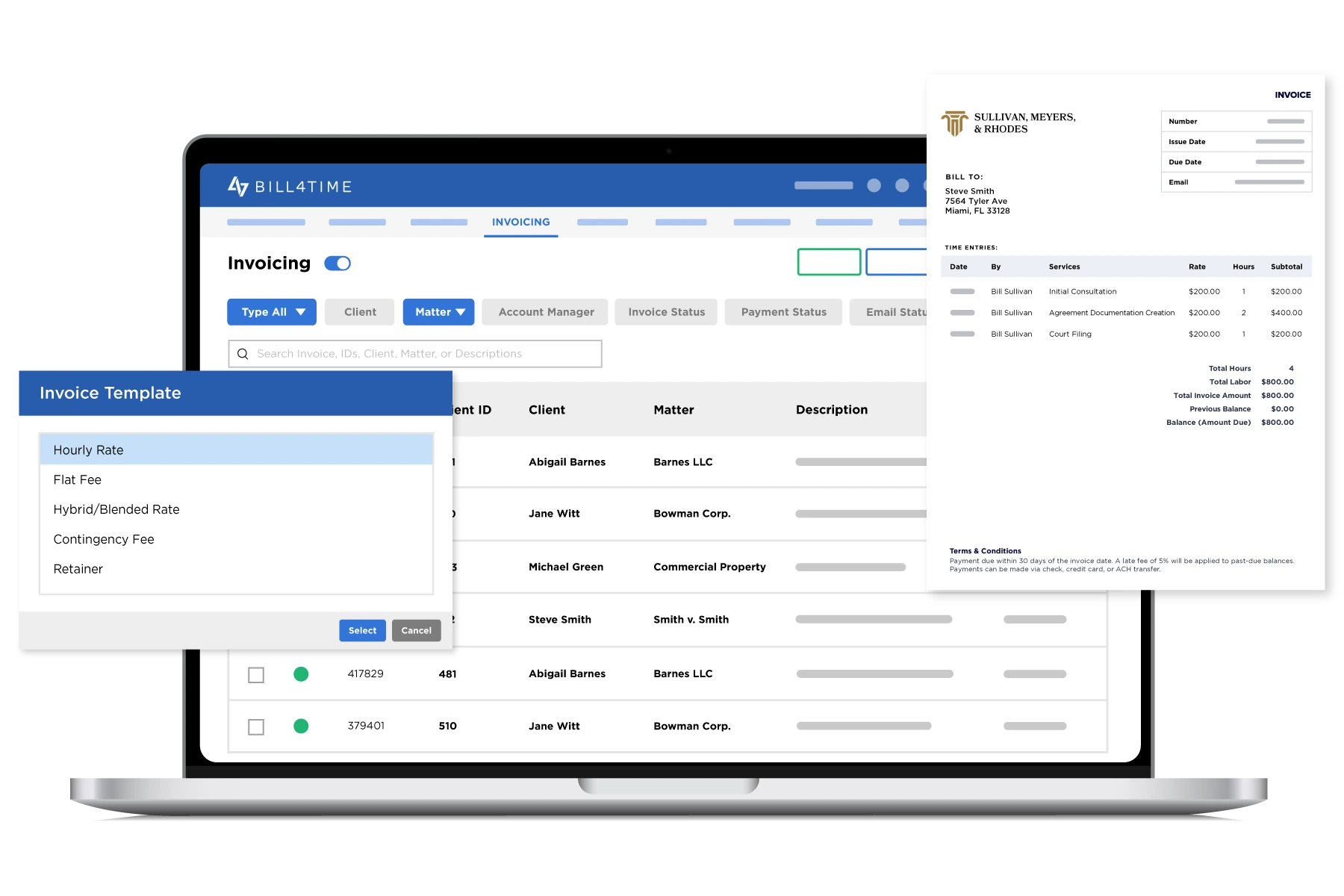Screen dimensions: 1344x896
Task: Select Flat Fee template
Action: coord(236,480)
